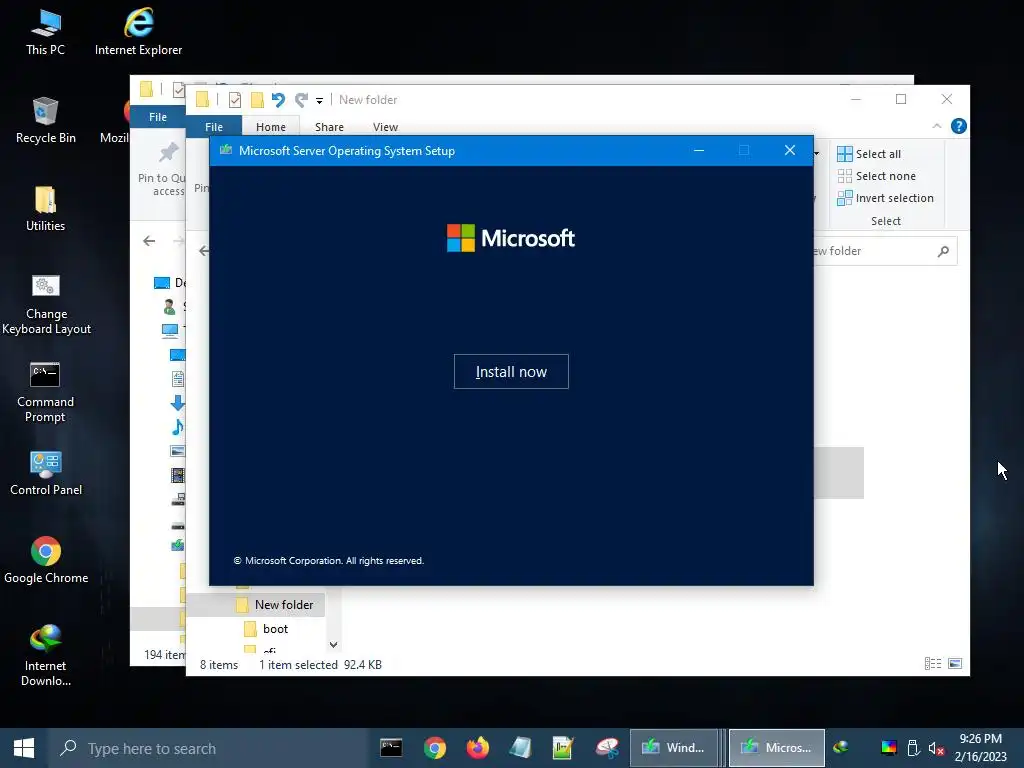
Task: Minimize the Microsoft Server Setup window
Action: [x=699, y=150]
